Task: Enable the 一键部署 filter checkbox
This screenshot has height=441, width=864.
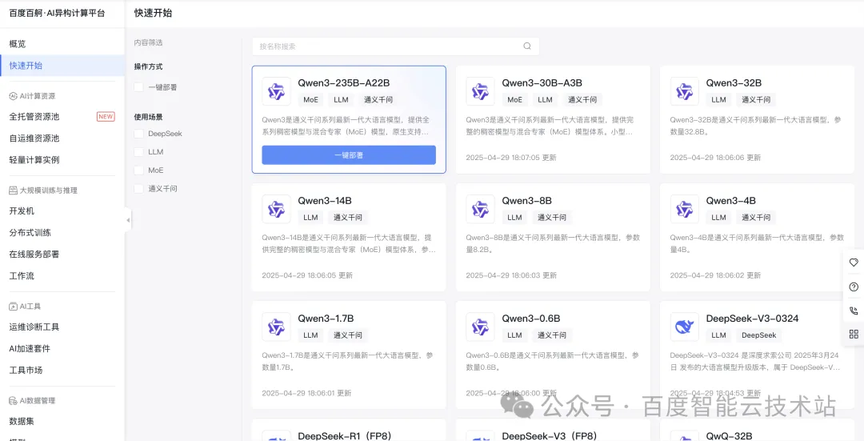Action: tap(139, 87)
